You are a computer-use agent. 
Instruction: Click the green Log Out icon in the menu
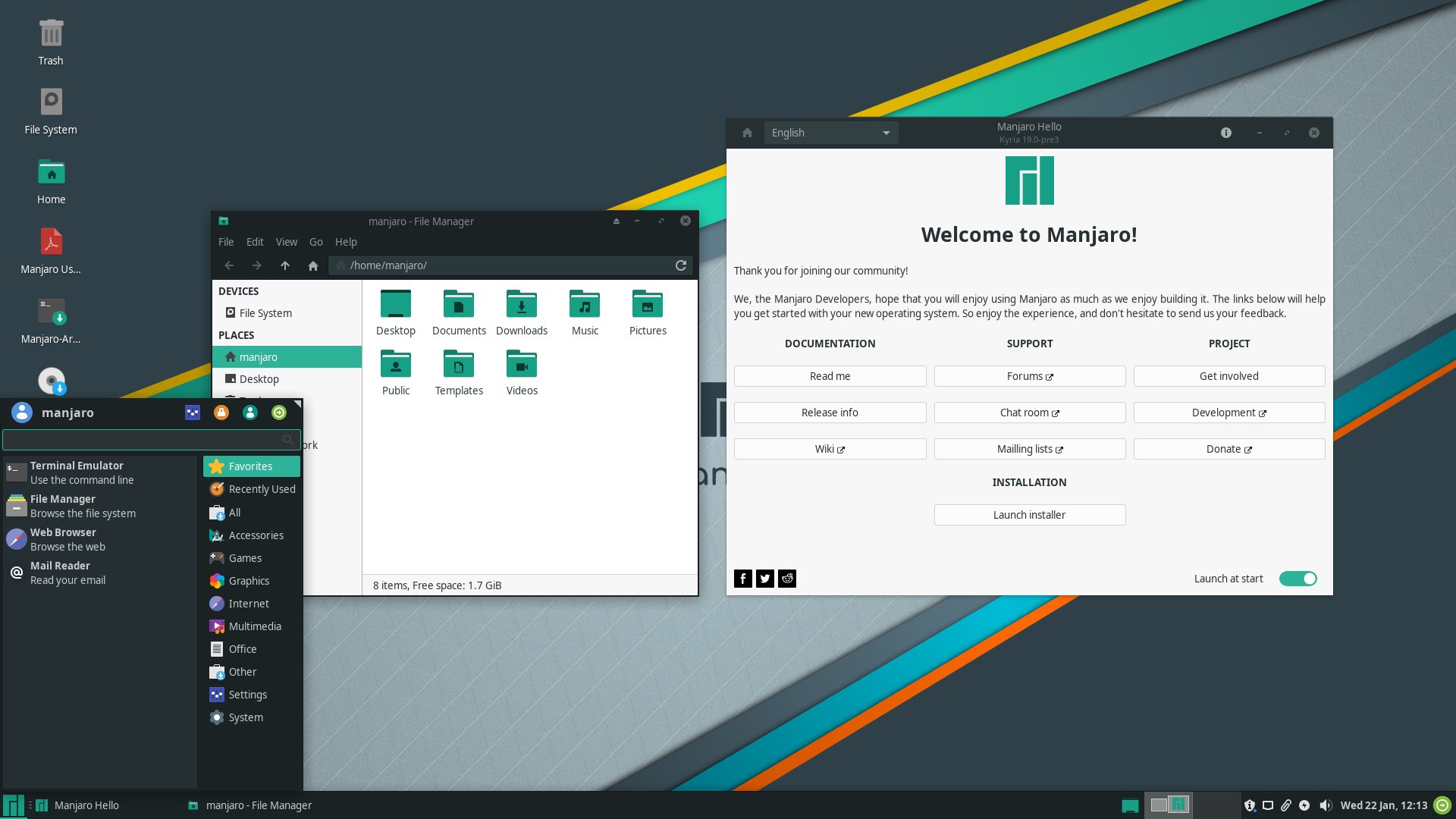pyautogui.click(x=279, y=412)
